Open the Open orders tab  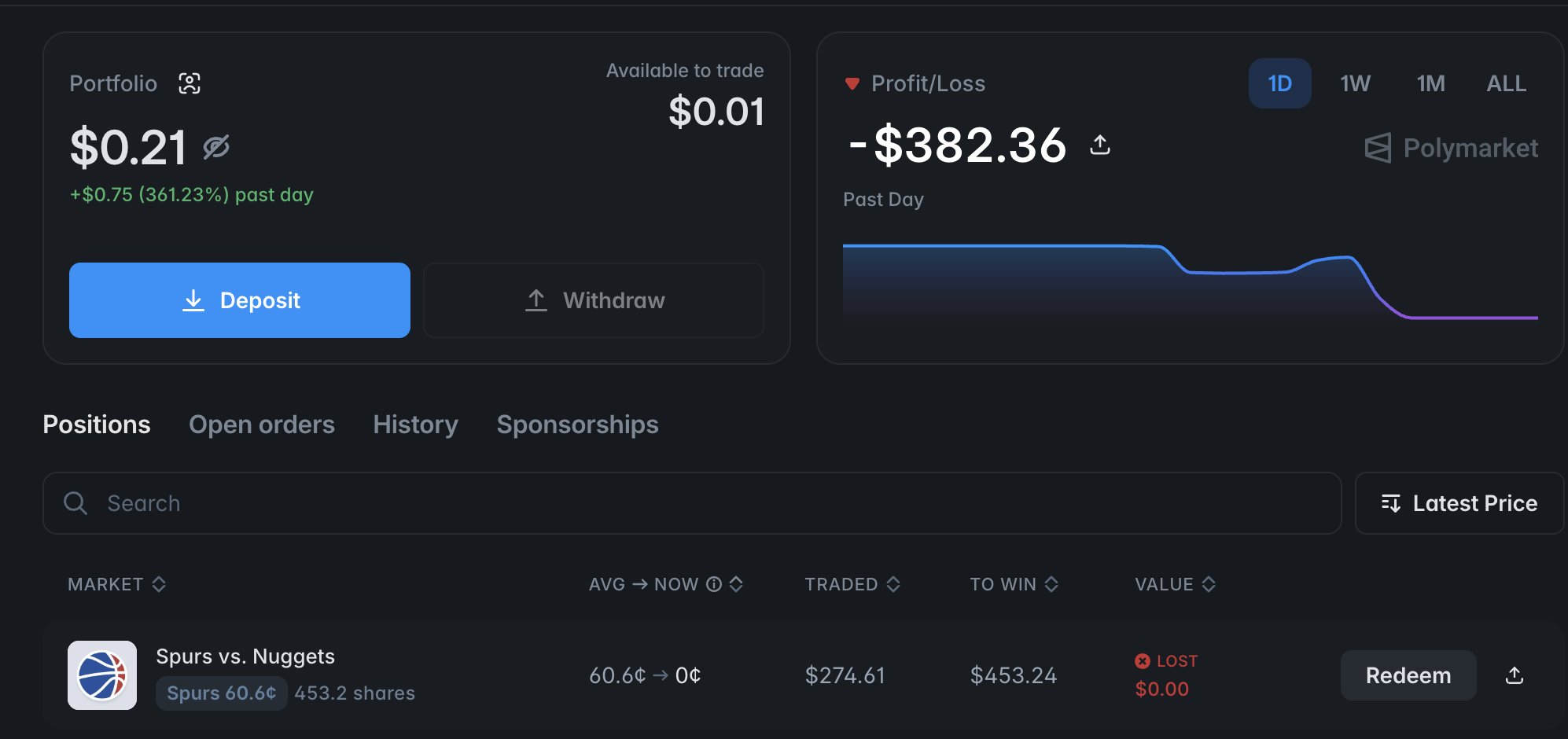pyautogui.click(x=262, y=425)
